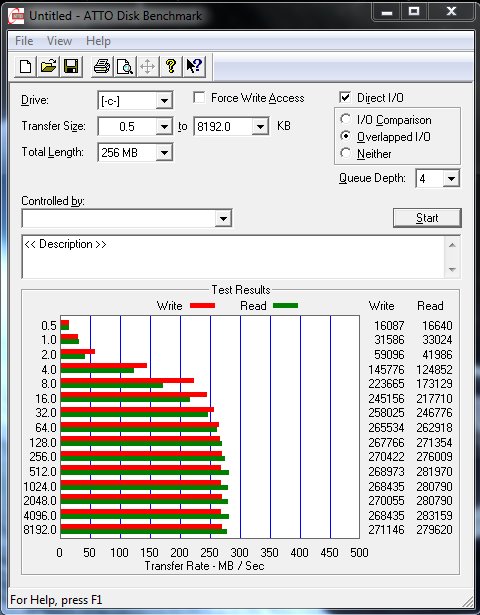Click Description box scroll up arrow
480x615 pixels.
[452, 245]
